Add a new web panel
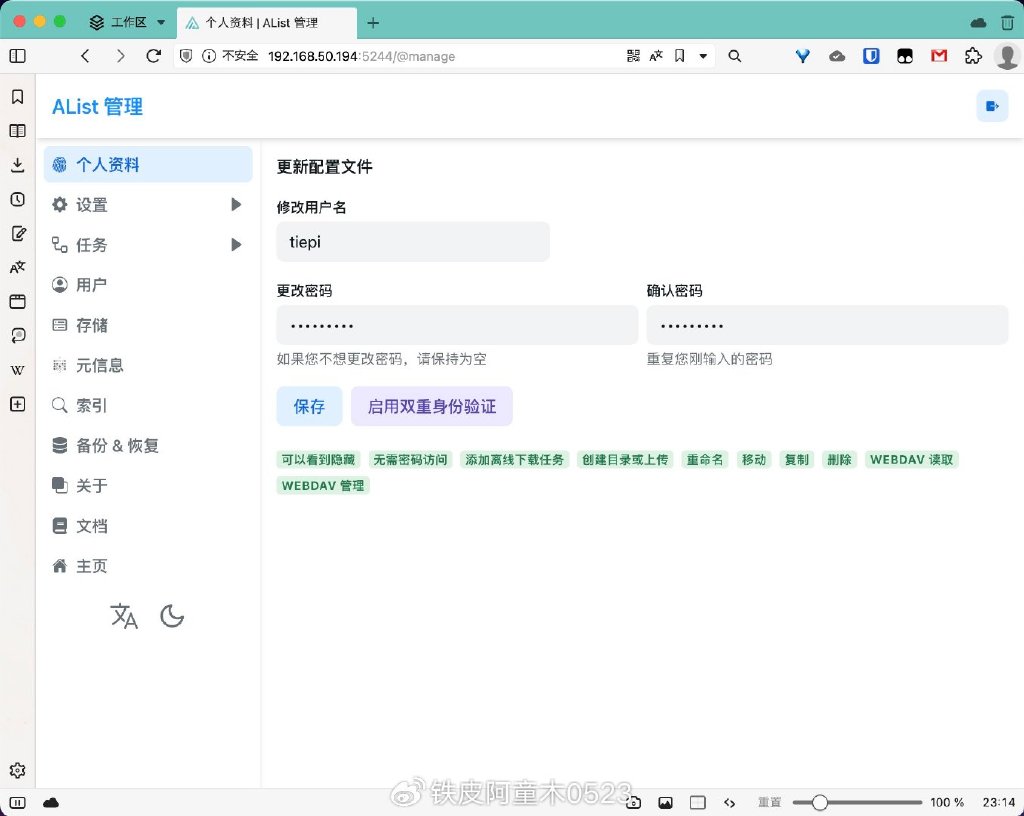Viewport: 1024px width, 816px height. pos(18,404)
